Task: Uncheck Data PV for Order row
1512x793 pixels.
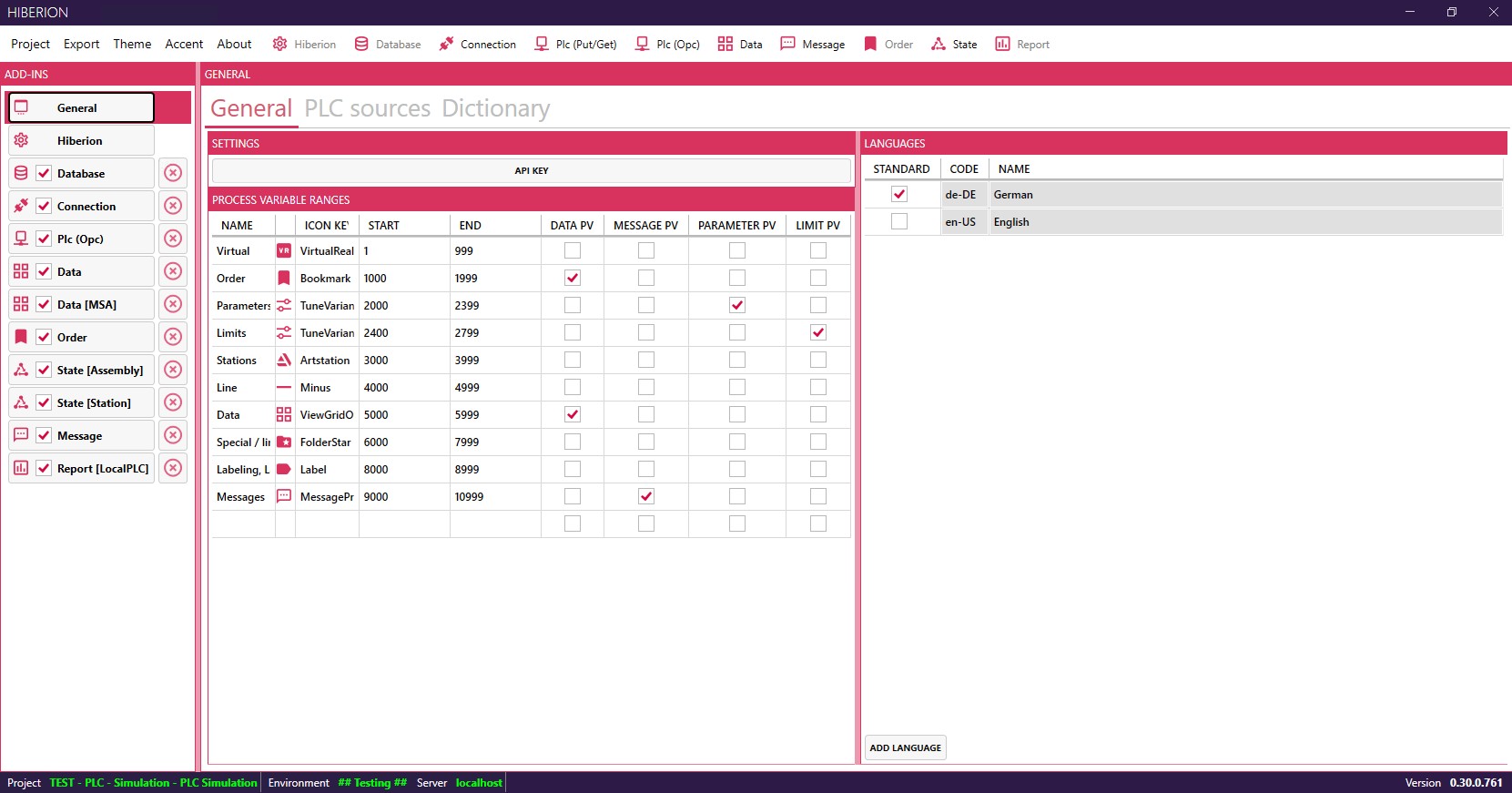Action: (573, 278)
